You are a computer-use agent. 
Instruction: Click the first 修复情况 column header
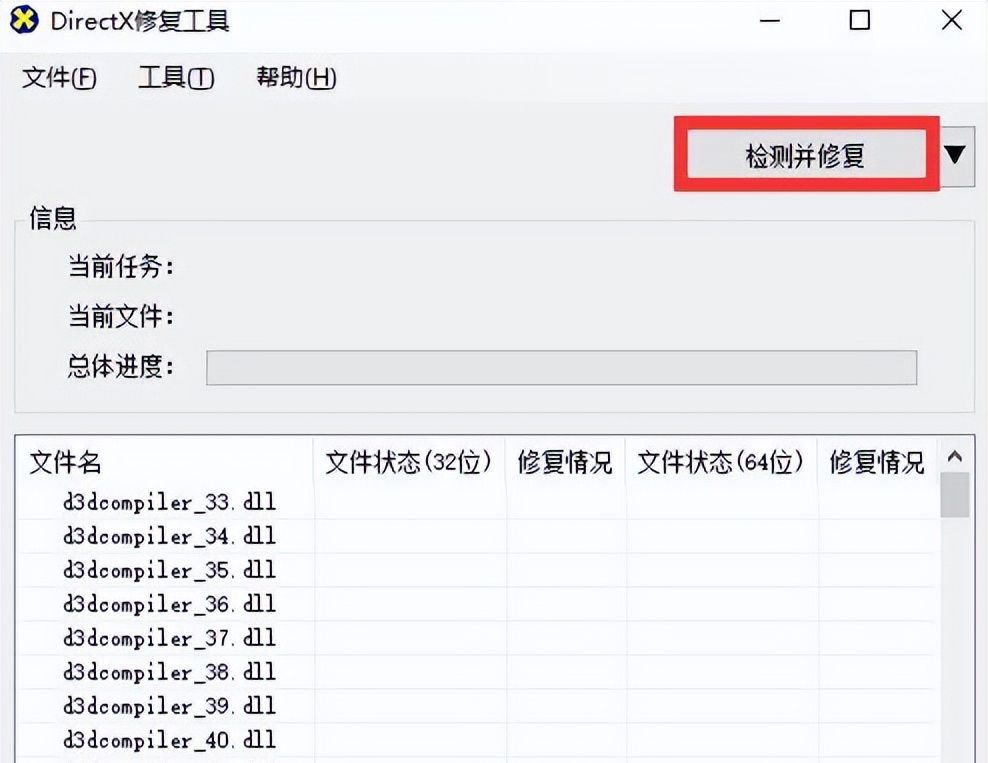565,462
